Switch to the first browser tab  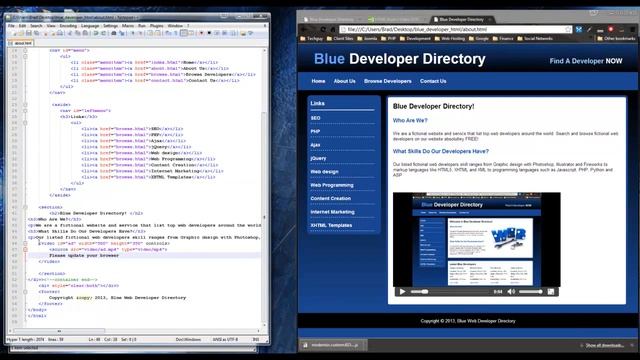click(x=331, y=19)
